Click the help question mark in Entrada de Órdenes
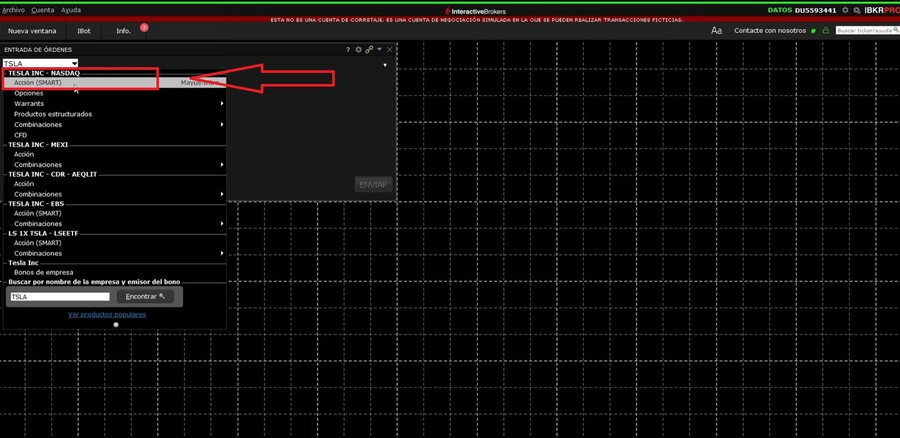900x438 pixels. click(348, 50)
